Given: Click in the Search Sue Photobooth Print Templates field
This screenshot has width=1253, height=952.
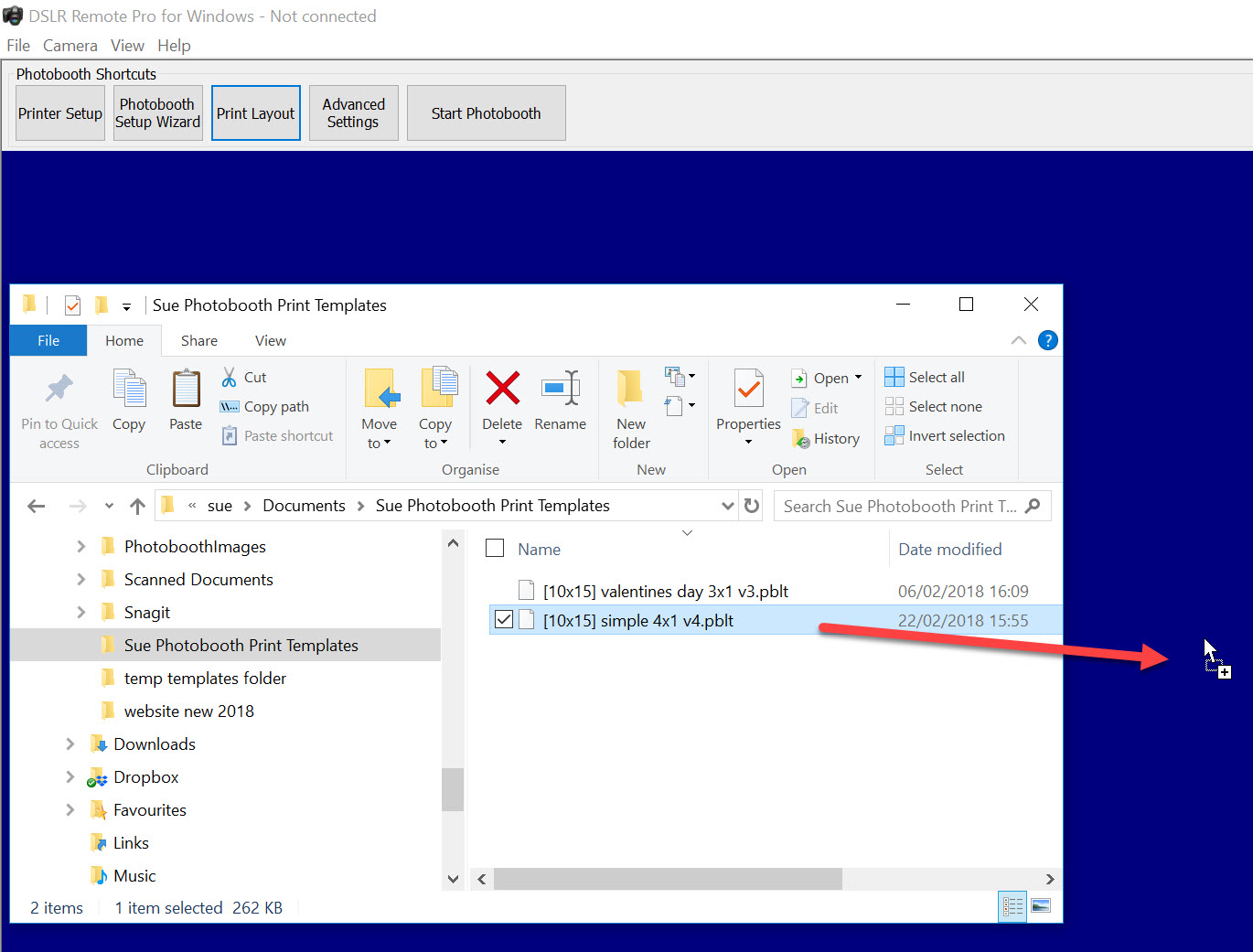Looking at the screenshot, I should point(901,506).
